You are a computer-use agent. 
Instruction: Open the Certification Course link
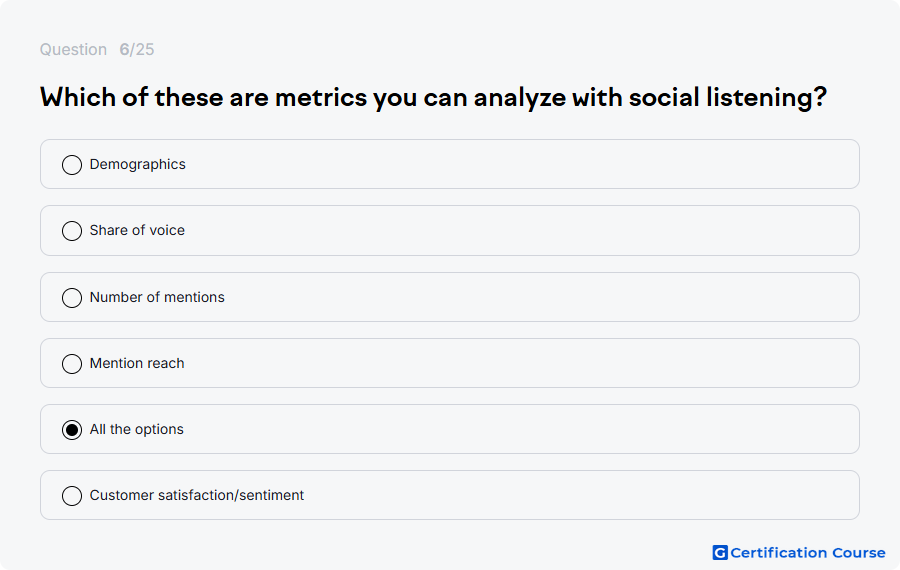point(808,552)
